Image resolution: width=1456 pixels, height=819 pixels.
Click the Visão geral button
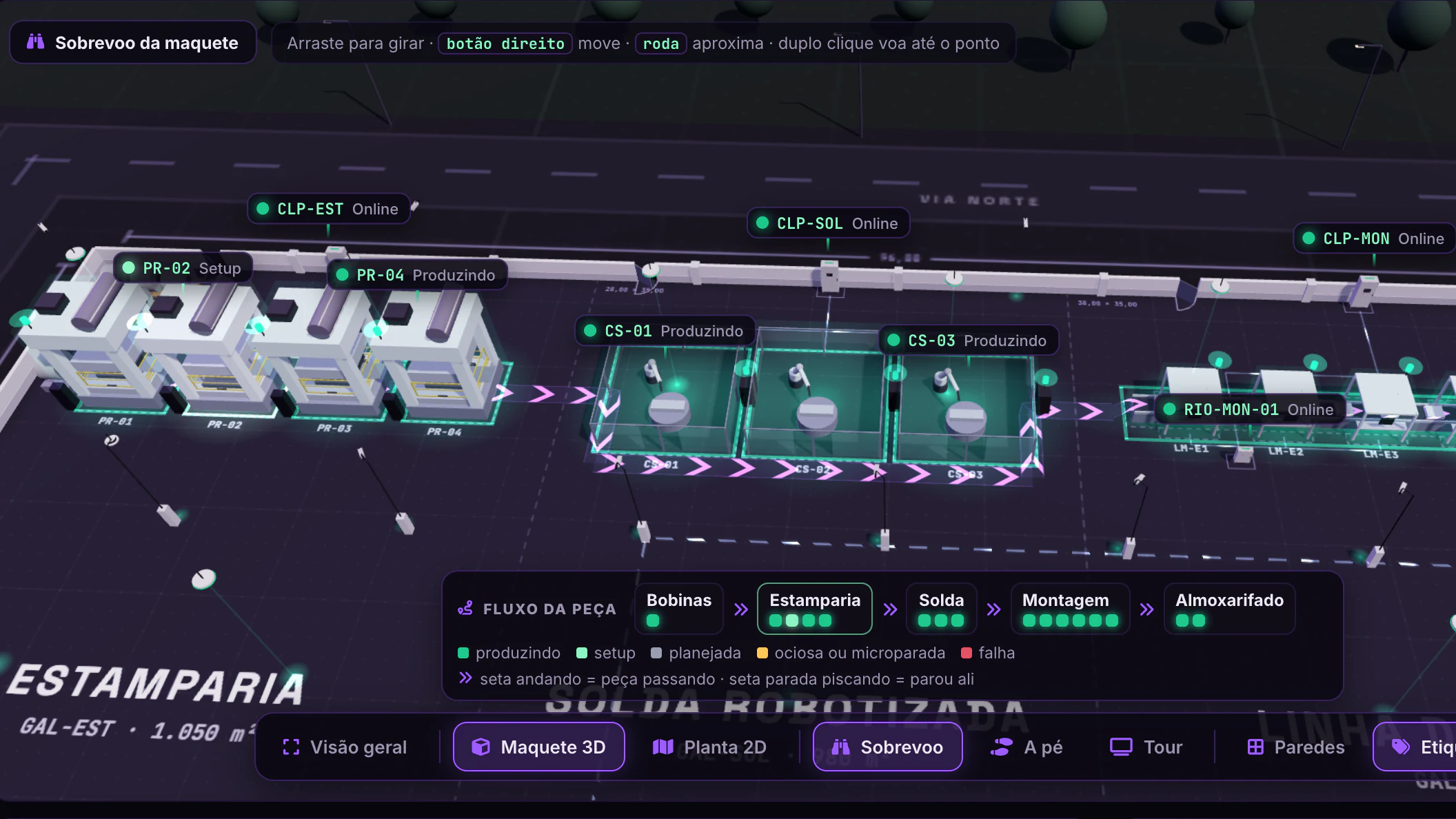(345, 747)
